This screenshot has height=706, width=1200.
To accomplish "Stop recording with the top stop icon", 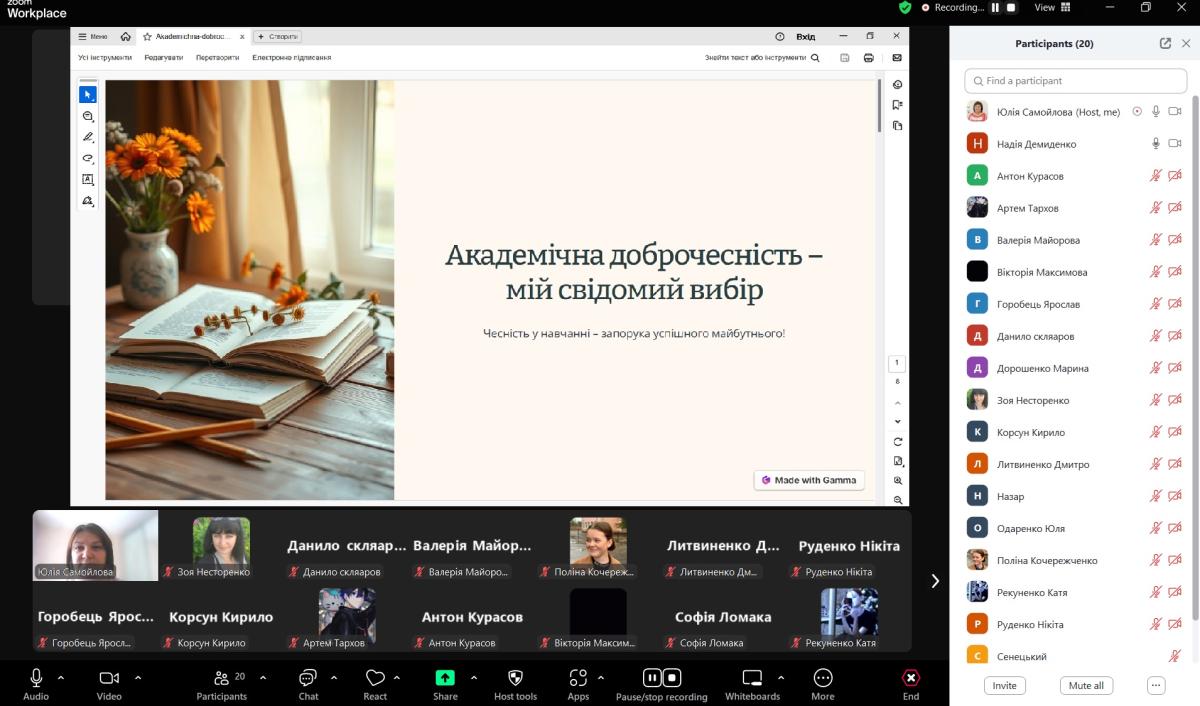I will [x=1011, y=7].
